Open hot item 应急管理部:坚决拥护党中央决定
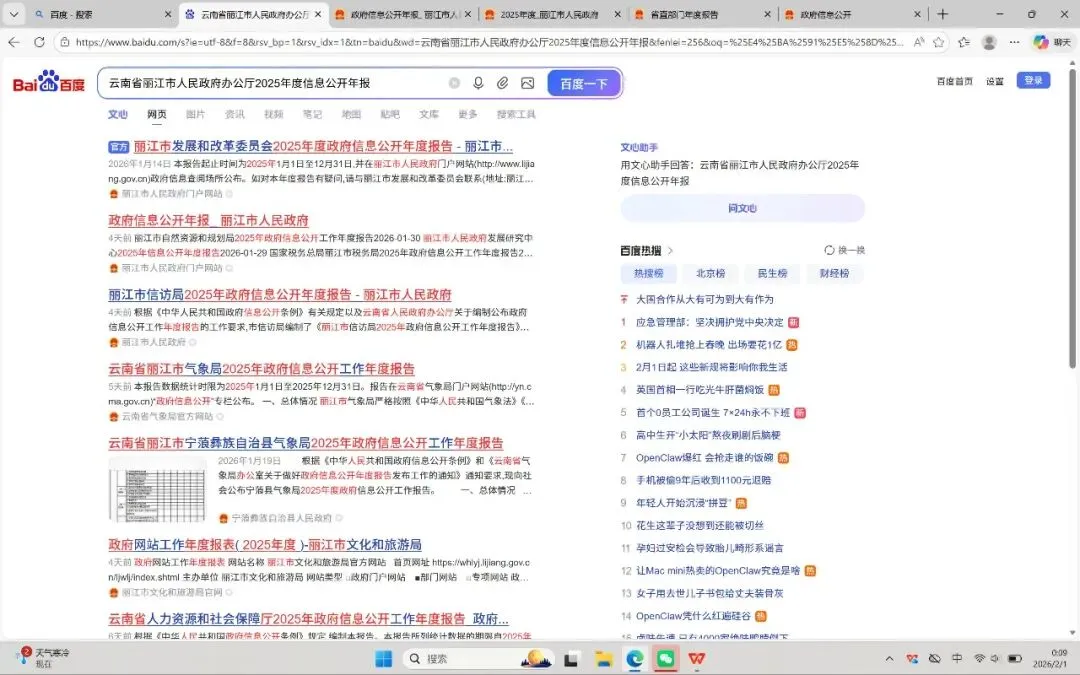This screenshot has width=1080, height=675. 709,322
